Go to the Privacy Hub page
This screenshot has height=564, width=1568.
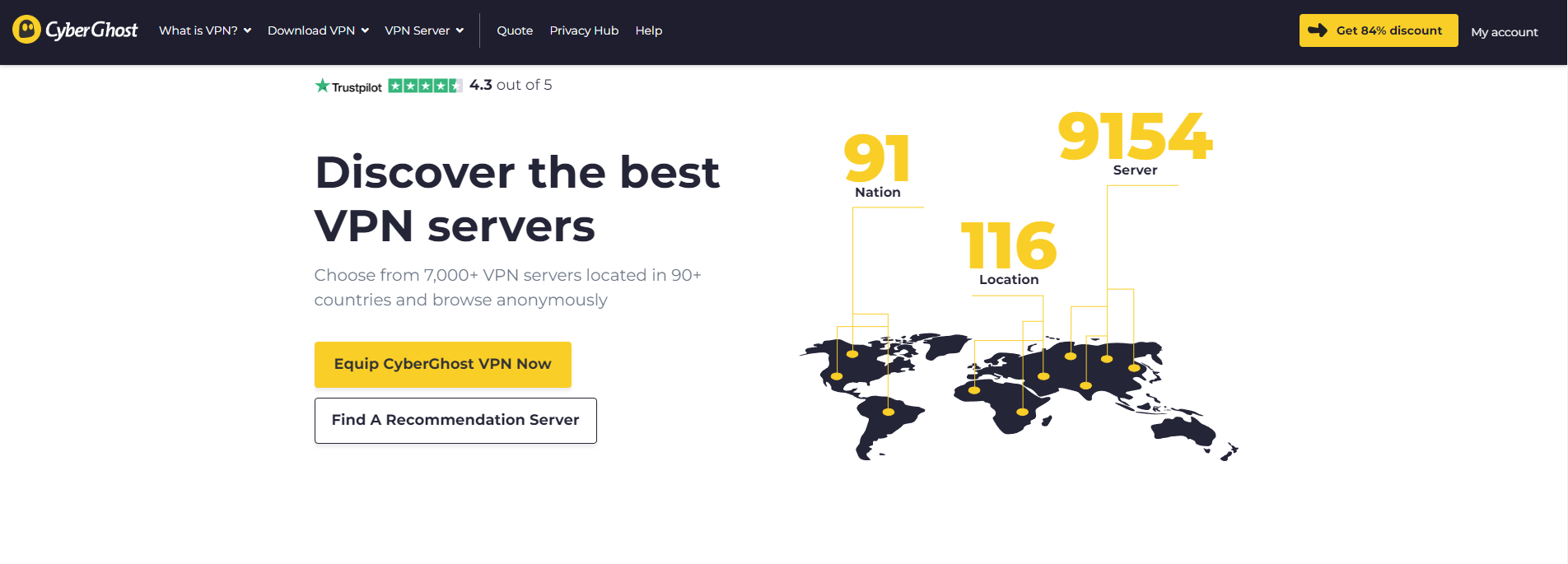tap(584, 30)
